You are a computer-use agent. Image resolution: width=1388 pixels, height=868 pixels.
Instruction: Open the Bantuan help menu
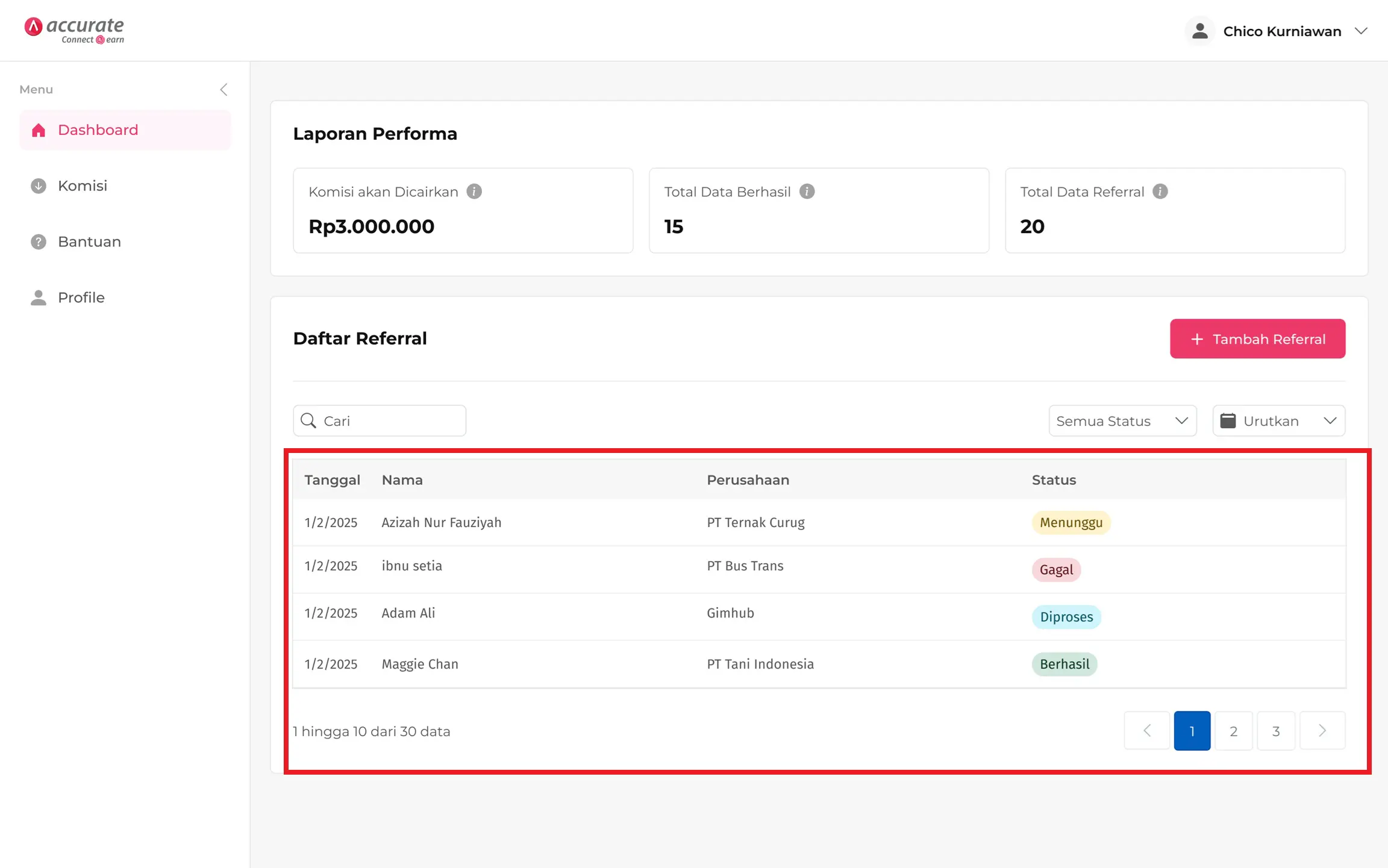[x=89, y=242]
